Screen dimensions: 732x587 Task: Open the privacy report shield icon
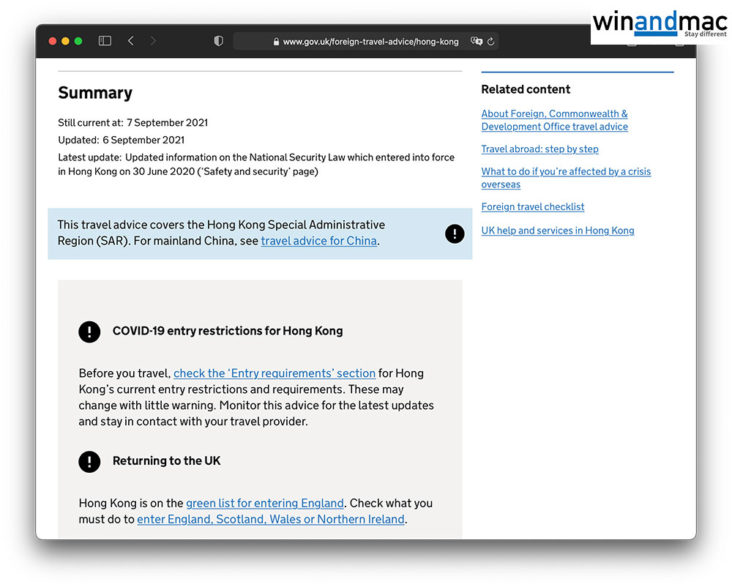219,41
